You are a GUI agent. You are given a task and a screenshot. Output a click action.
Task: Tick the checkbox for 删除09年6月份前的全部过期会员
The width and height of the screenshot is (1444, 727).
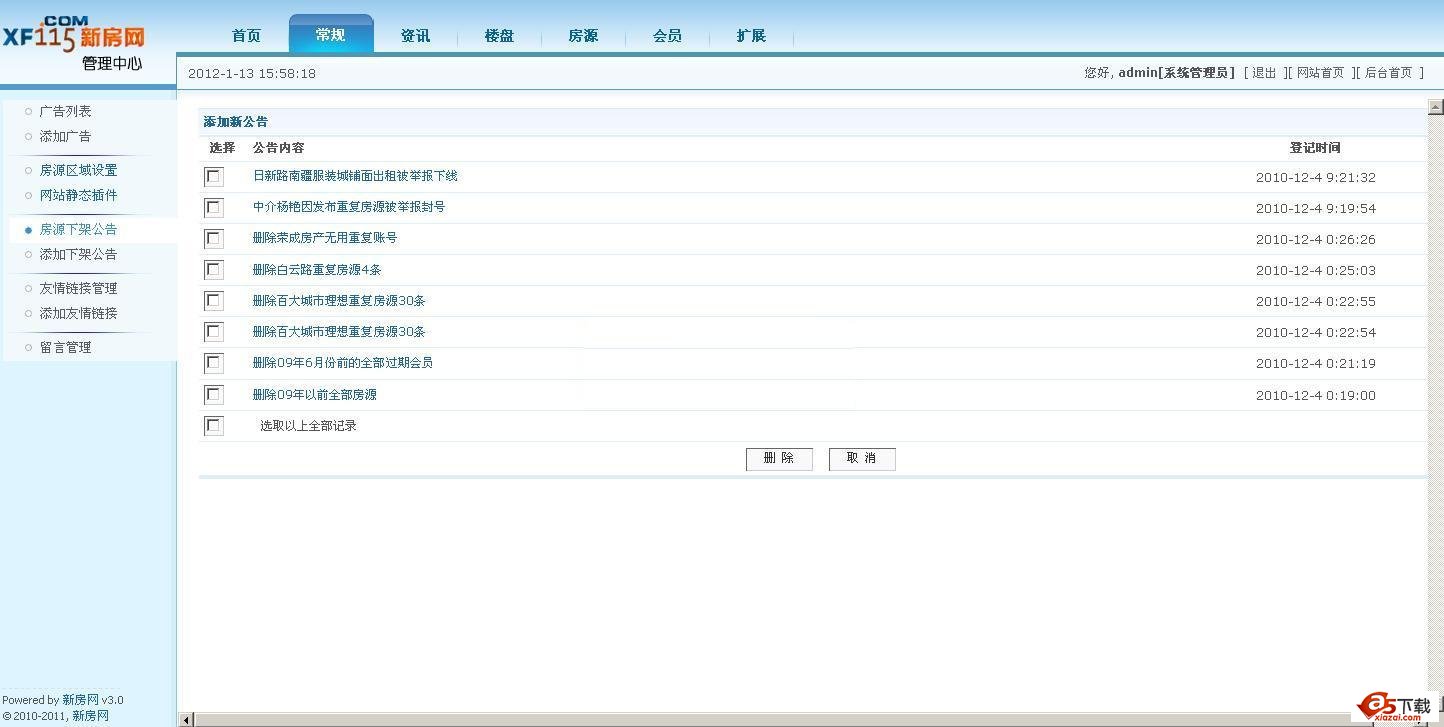(214, 363)
